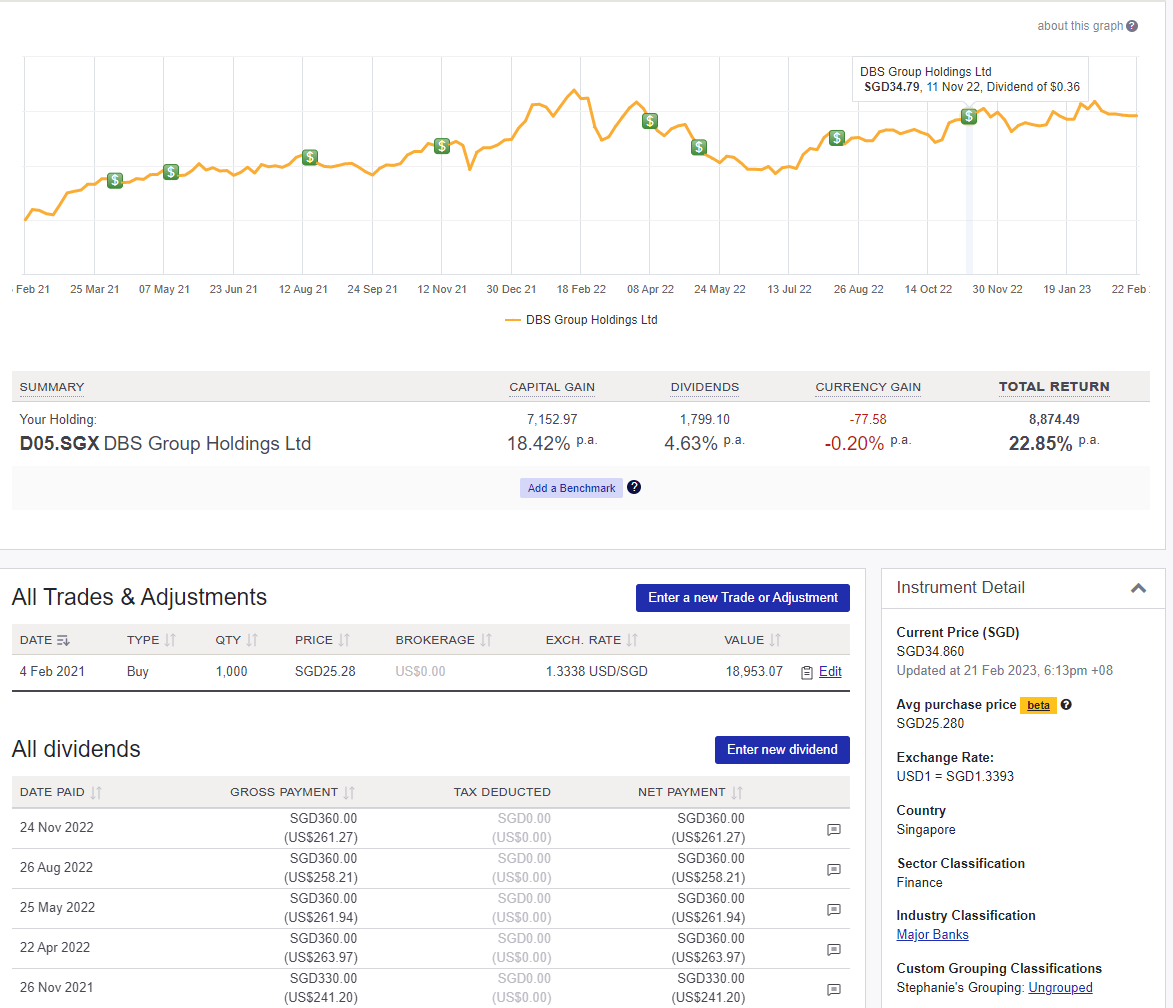Viewport: 1173px width, 1008px height.
Task: Select the 26 Nov 2021 dividend date
Action: (57, 988)
